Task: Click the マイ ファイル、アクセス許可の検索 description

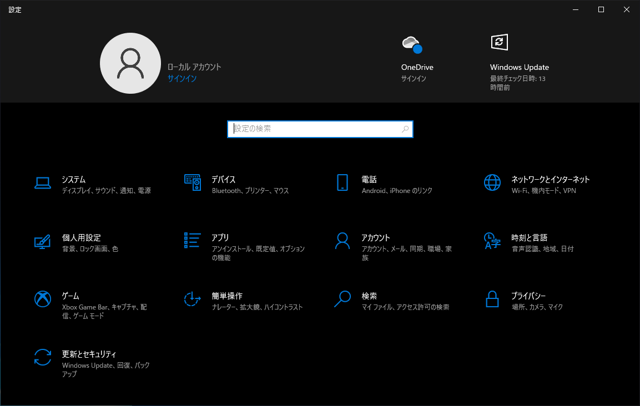Action: click(x=405, y=307)
